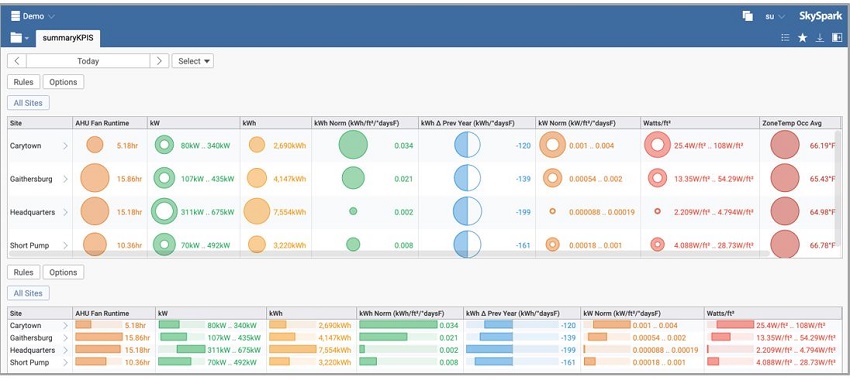Expand Headquarters chevron in bar table
The width and height of the screenshot is (850, 380).
[x=66, y=350]
